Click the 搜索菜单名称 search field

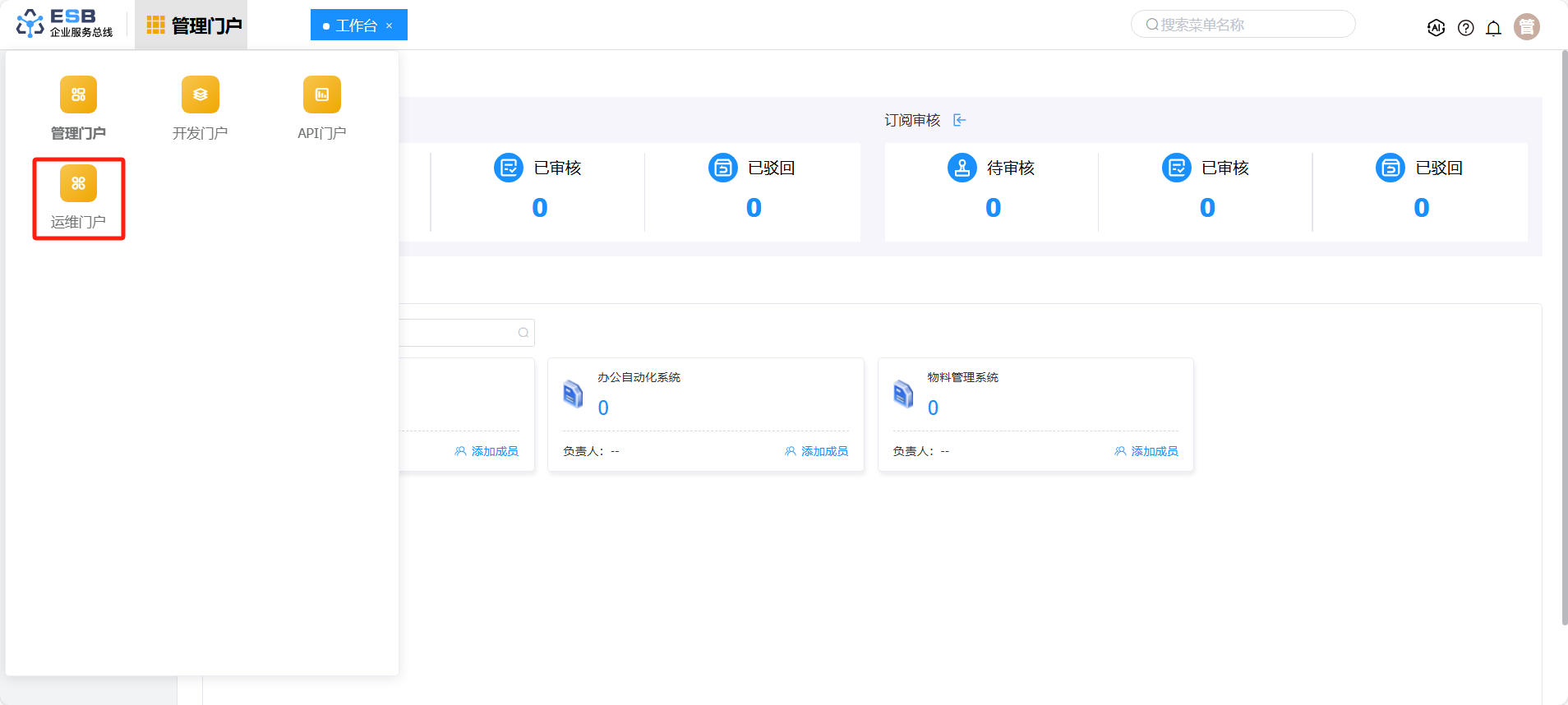tap(1243, 25)
